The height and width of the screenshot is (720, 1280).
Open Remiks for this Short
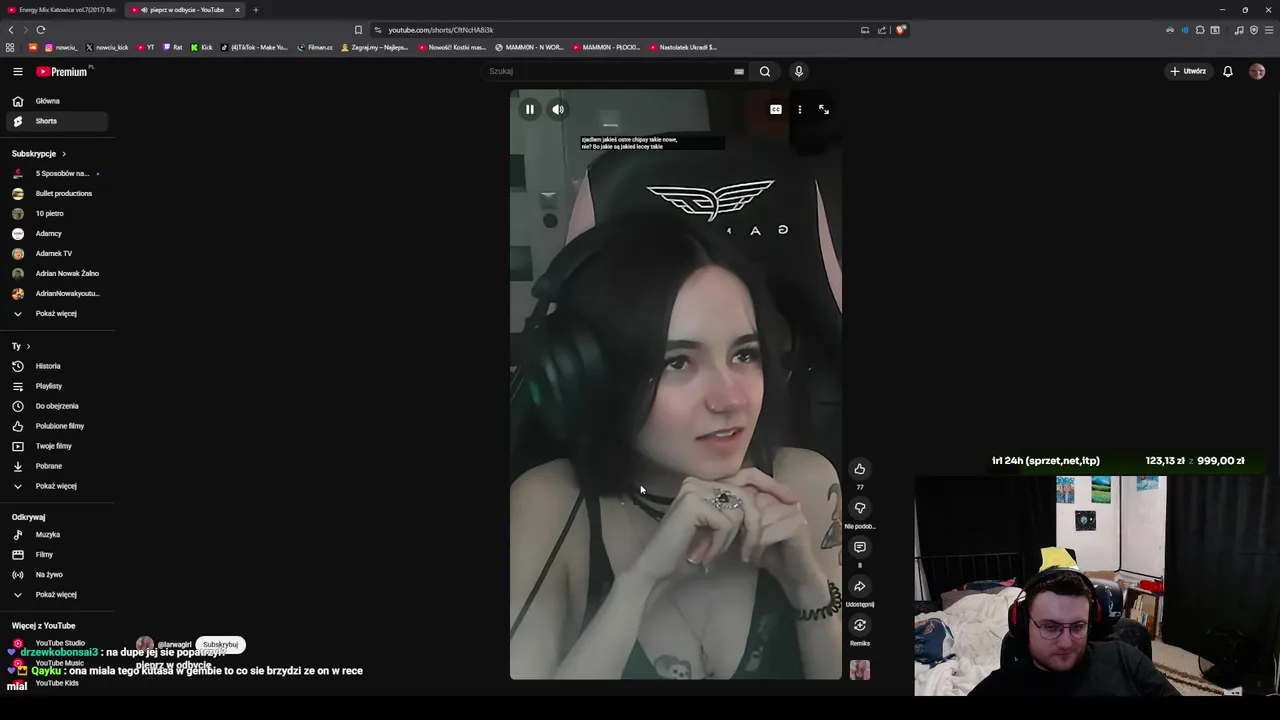click(860, 625)
